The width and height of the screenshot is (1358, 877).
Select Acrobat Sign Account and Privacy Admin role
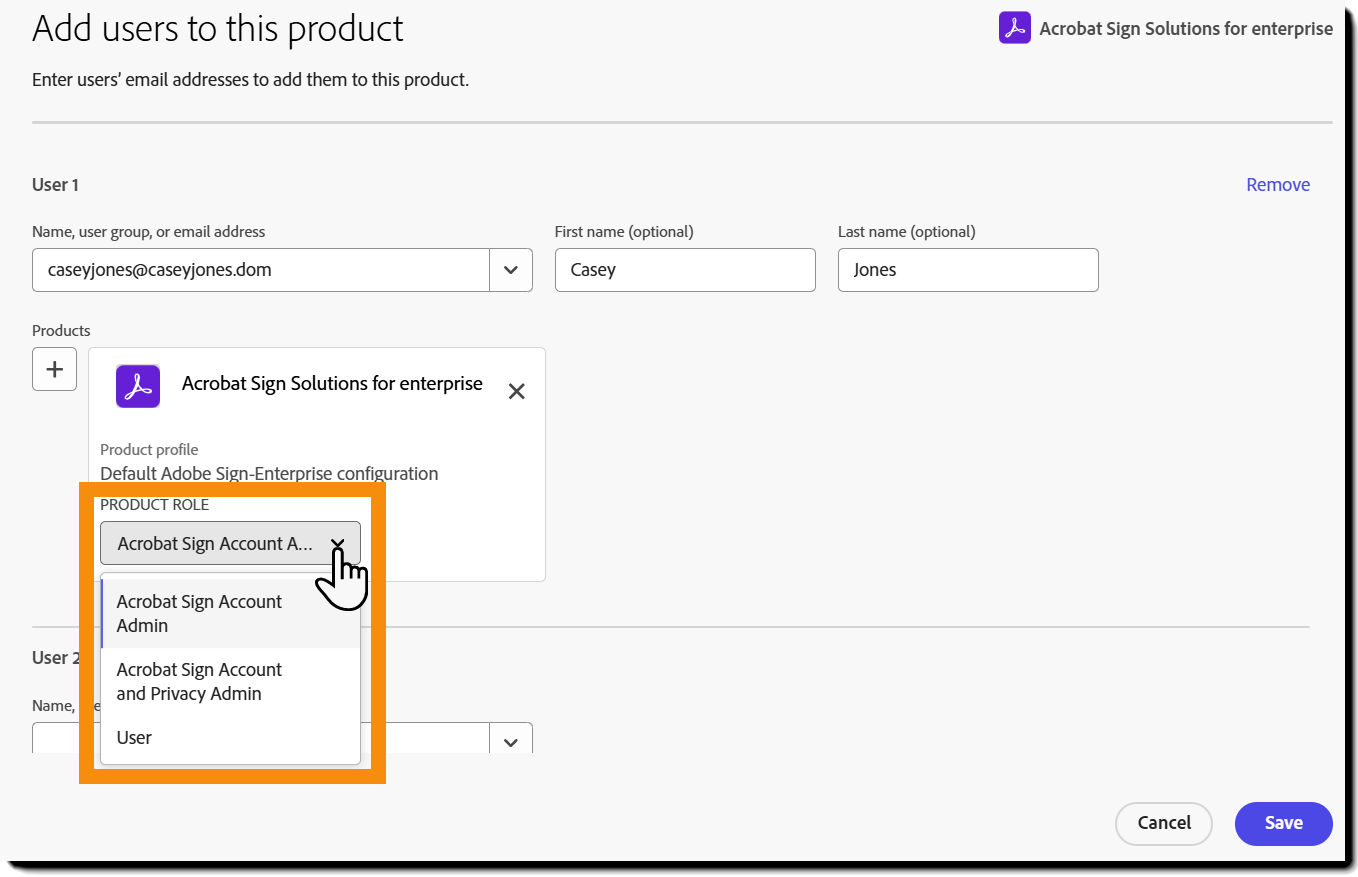(x=199, y=681)
